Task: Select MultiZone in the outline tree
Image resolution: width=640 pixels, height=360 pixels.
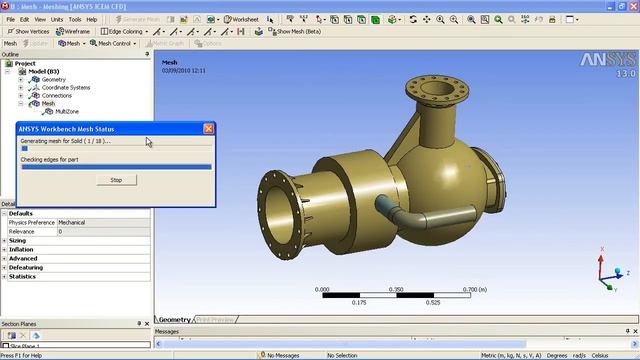Action: pyautogui.click(x=67, y=111)
